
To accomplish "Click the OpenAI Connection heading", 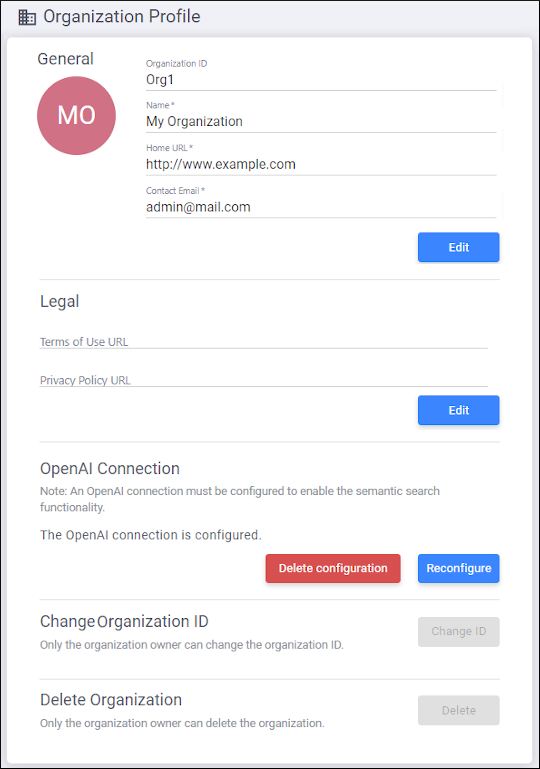I will tap(110, 469).
